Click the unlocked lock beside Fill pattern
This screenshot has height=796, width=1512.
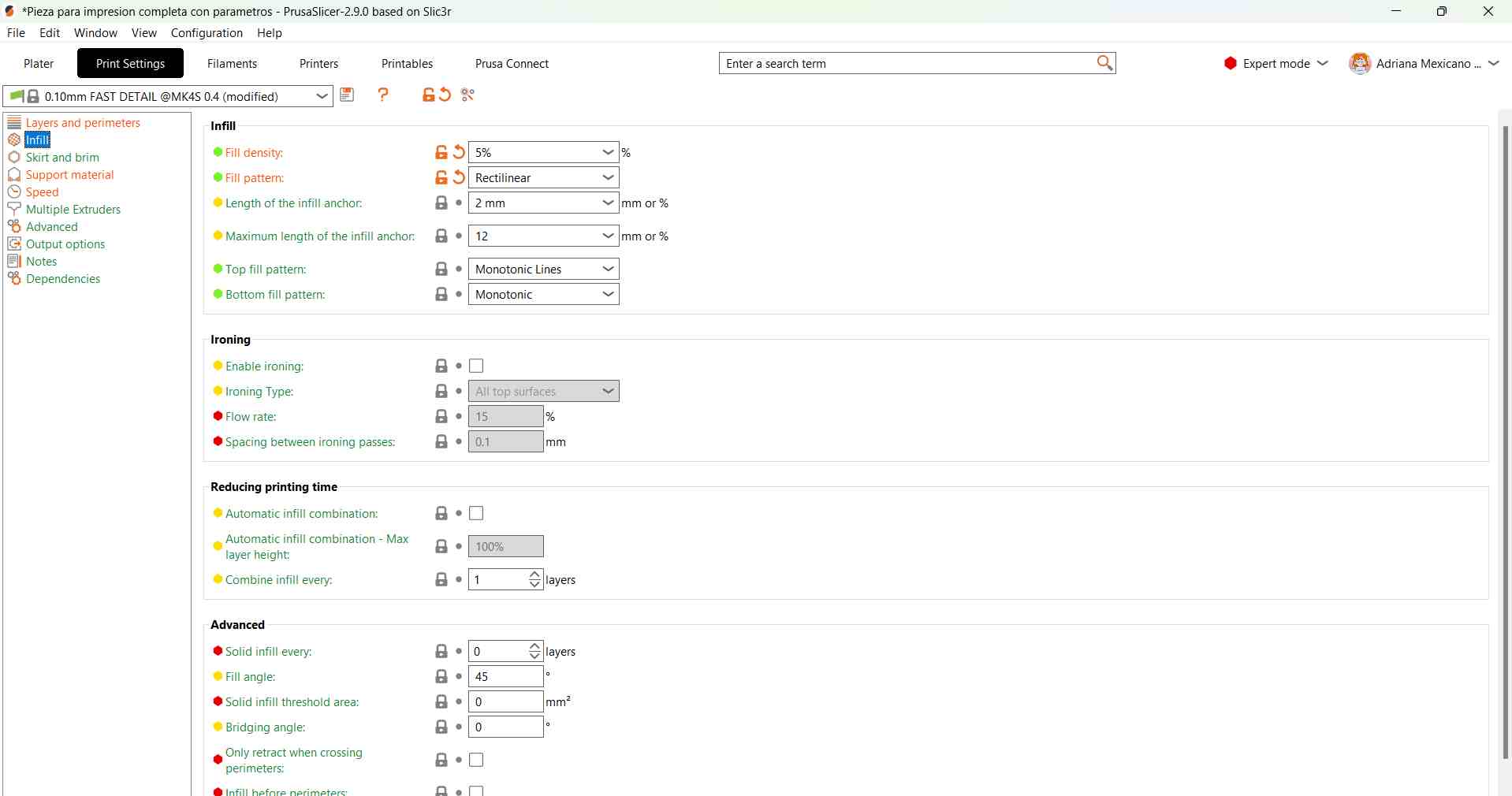441,178
